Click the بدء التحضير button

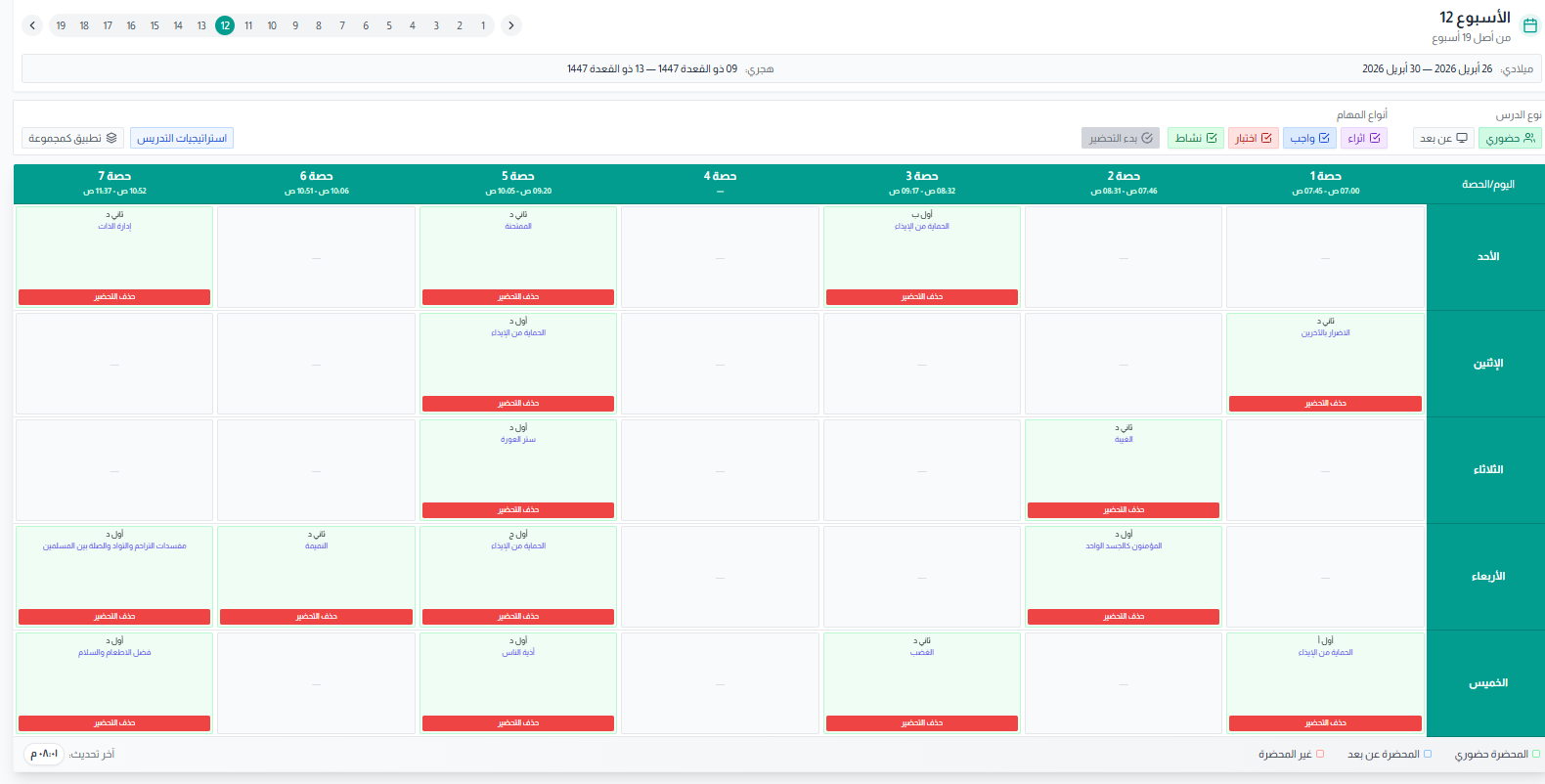click(x=1121, y=138)
